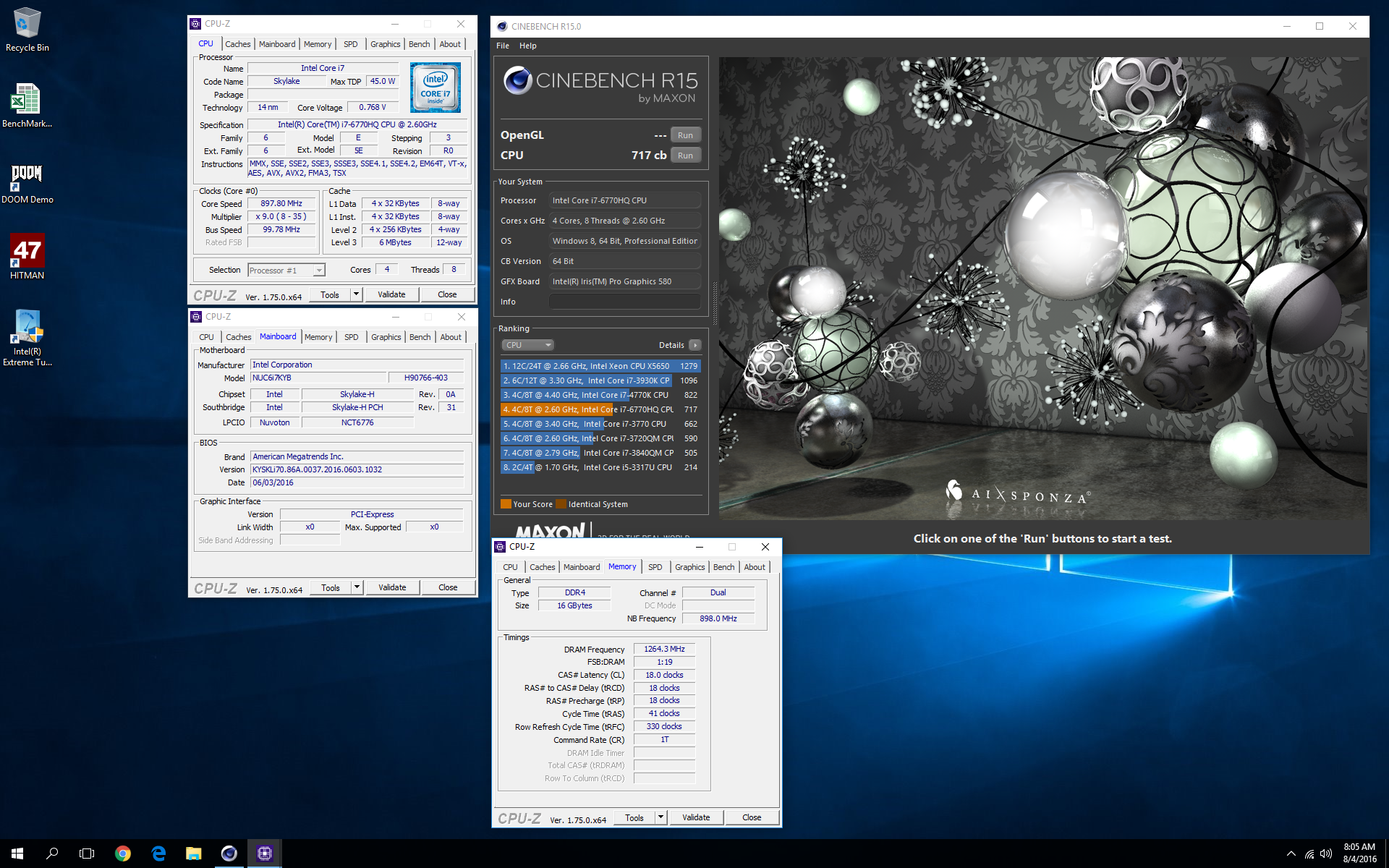Switch to SPD tab in top CPU-Z

(x=351, y=44)
